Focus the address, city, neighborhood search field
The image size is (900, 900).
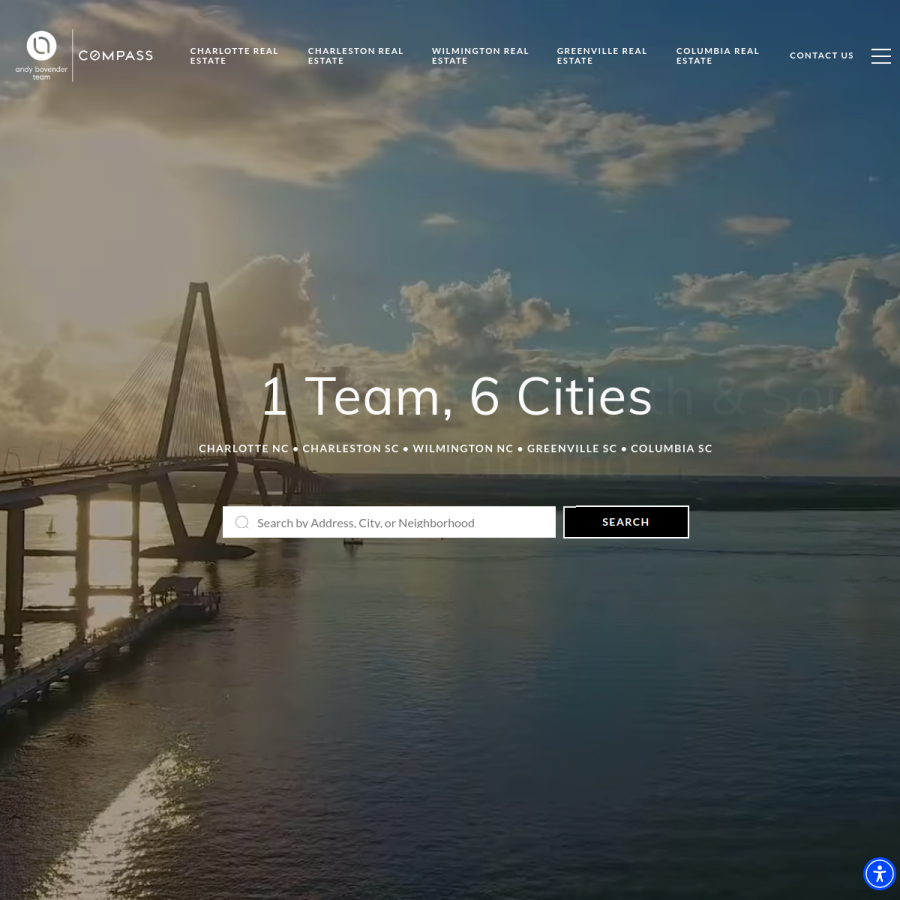click(389, 522)
